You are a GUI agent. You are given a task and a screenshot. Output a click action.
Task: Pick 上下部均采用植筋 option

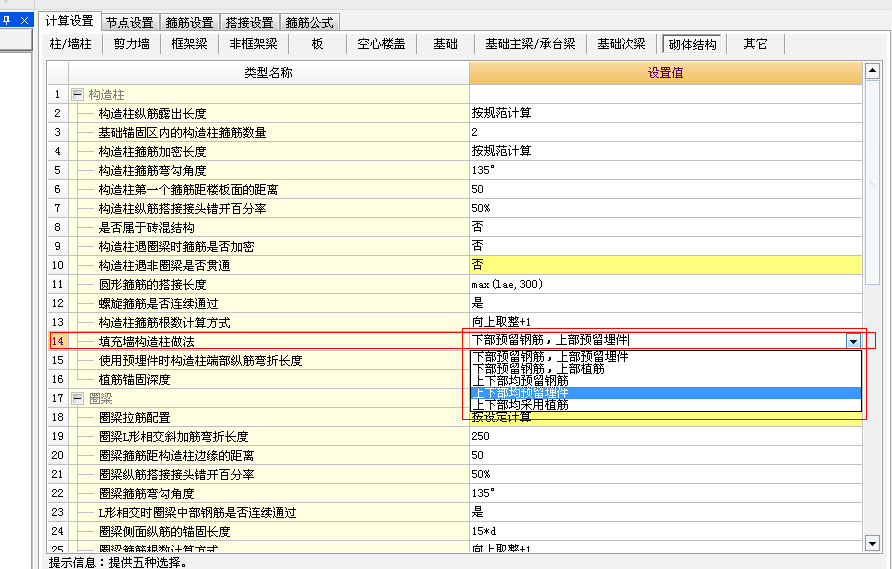[x=666, y=405]
